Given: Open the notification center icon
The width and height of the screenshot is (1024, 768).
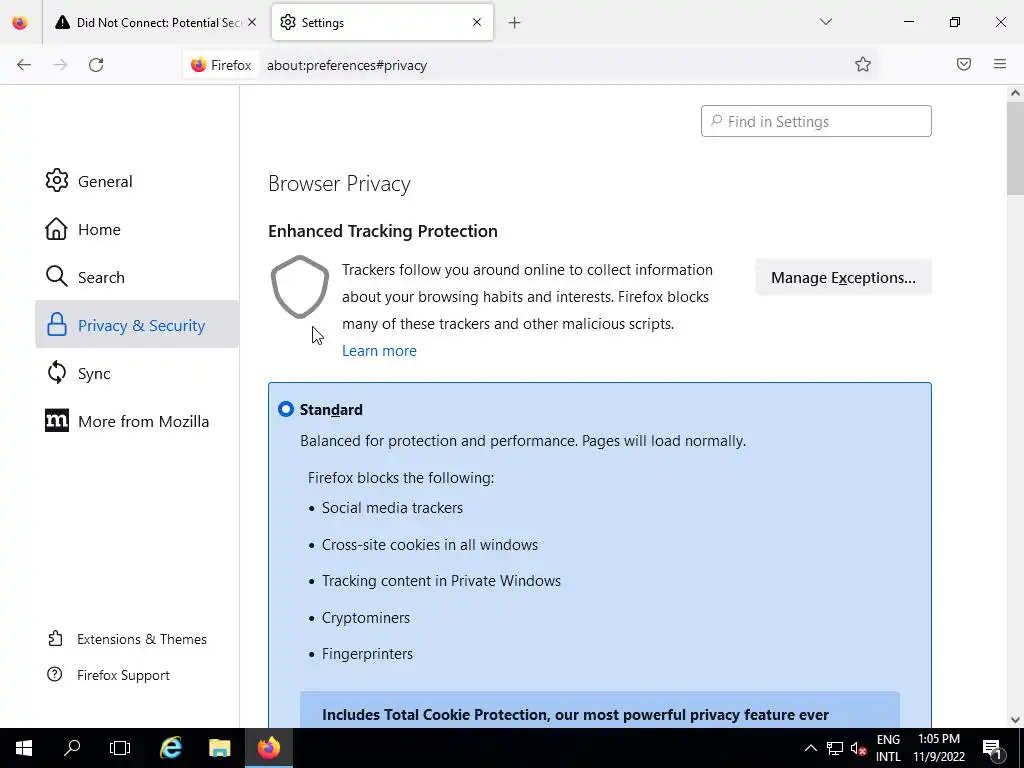Looking at the screenshot, I should tap(992, 748).
